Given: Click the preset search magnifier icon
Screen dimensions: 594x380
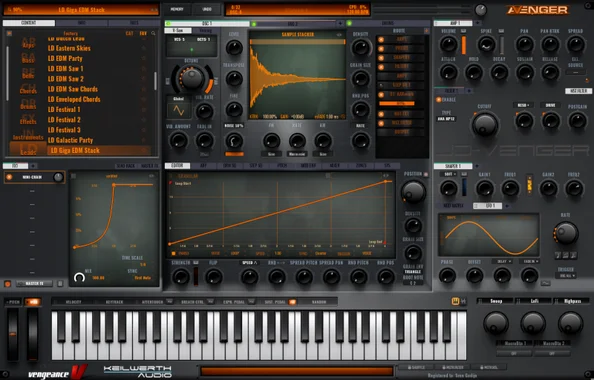Looking at the screenshot, I should [153, 33].
